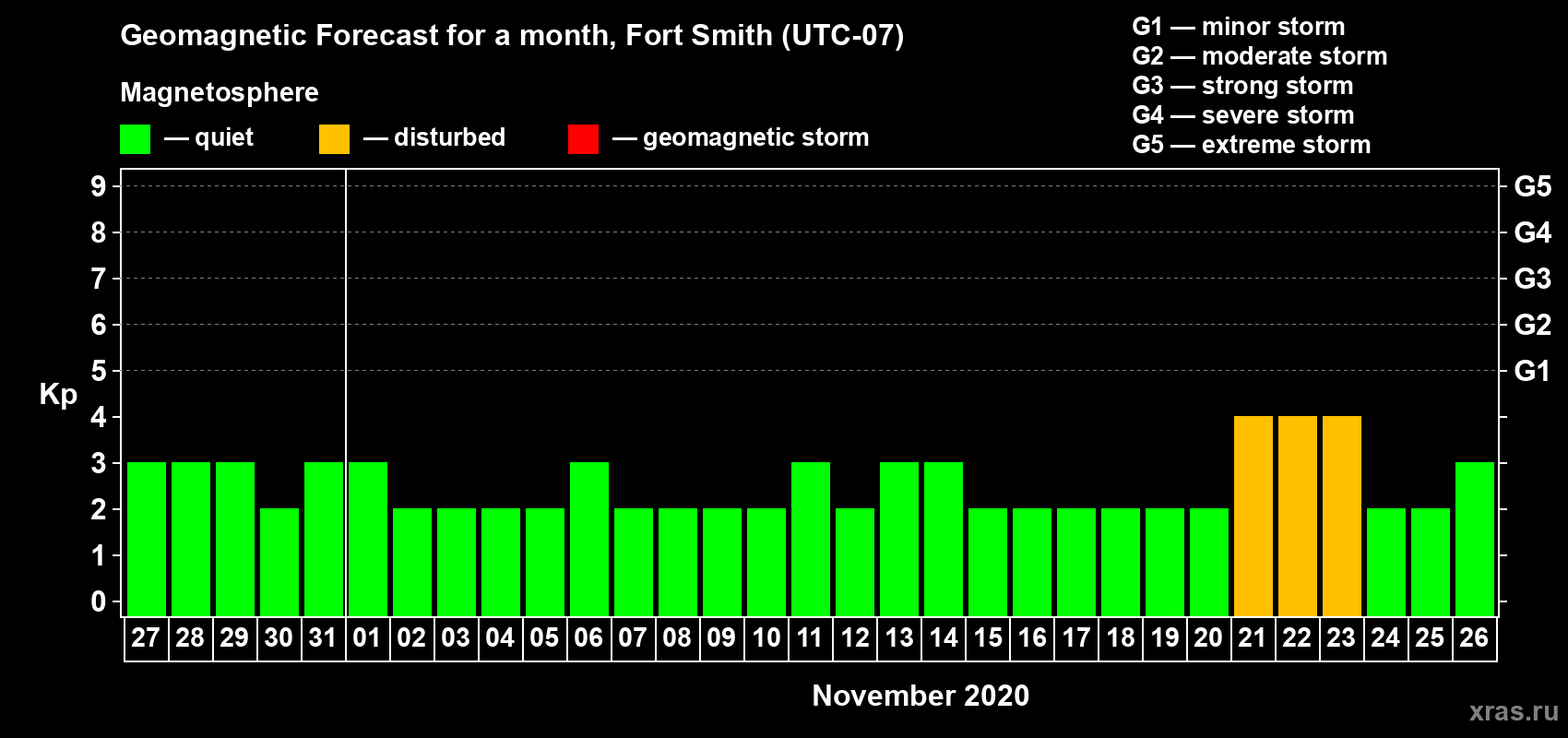Viewport: 1568px width, 738px height.
Task: Click the date label 22 on x-axis
Action: point(1297,637)
